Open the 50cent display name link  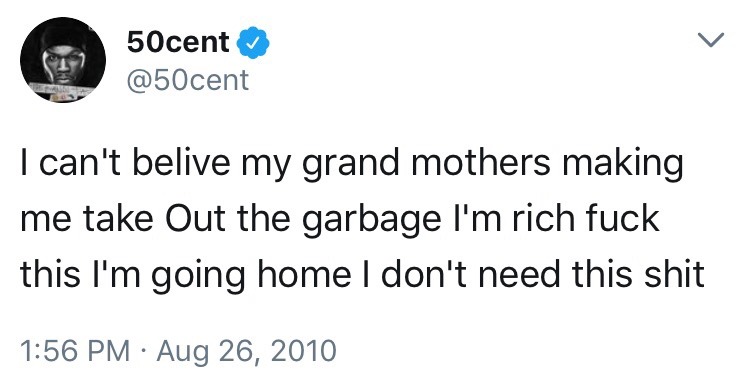pyautogui.click(x=178, y=42)
